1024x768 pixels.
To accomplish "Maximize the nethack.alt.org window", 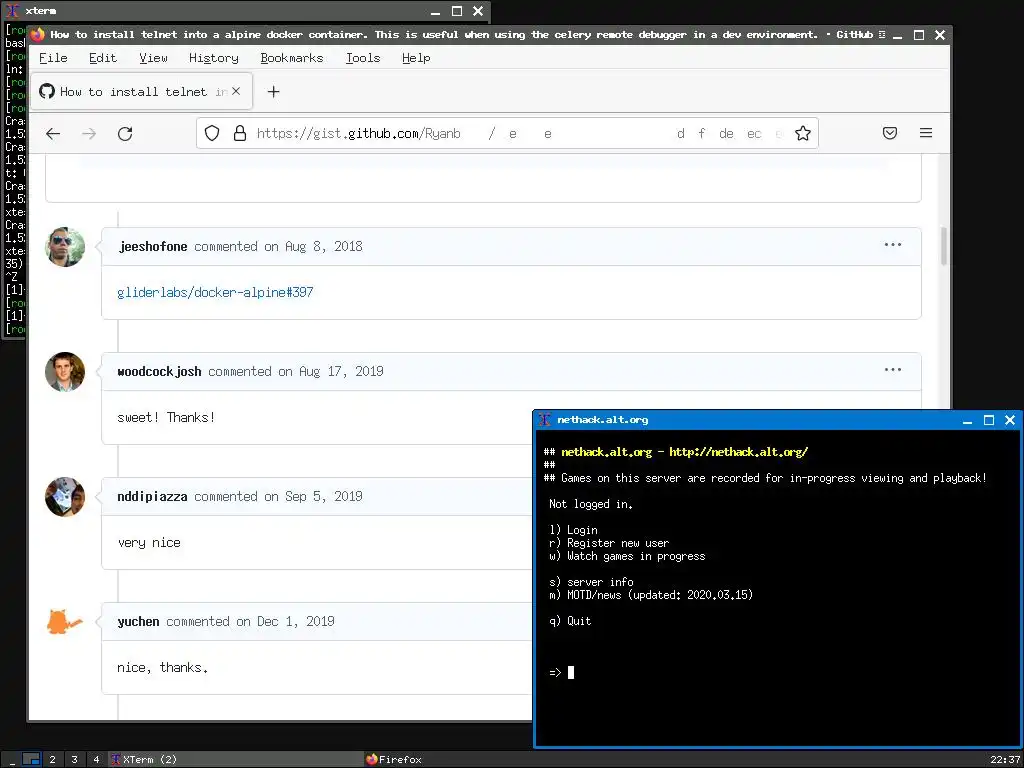I will (989, 420).
